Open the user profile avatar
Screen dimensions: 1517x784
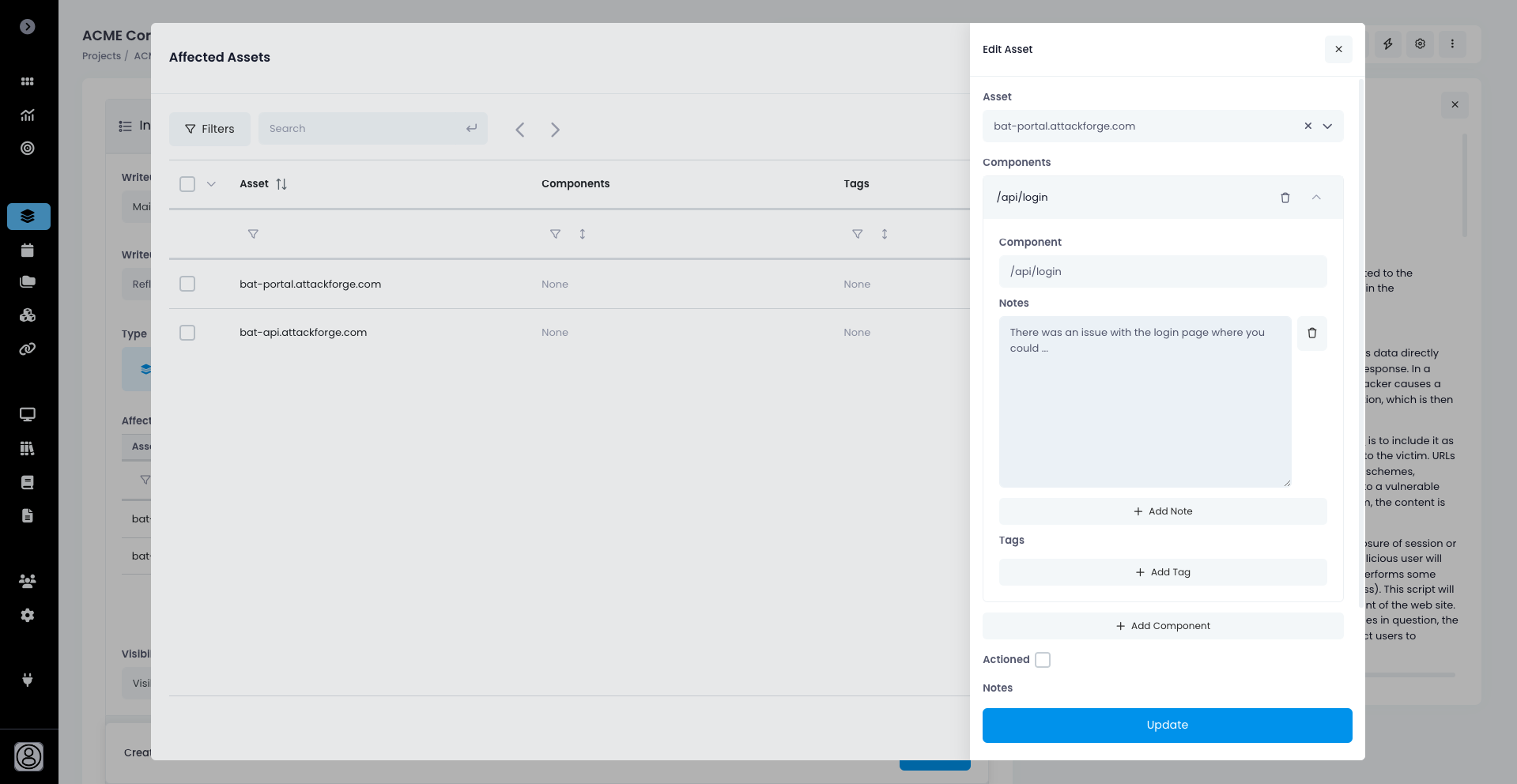pos(28,756)
